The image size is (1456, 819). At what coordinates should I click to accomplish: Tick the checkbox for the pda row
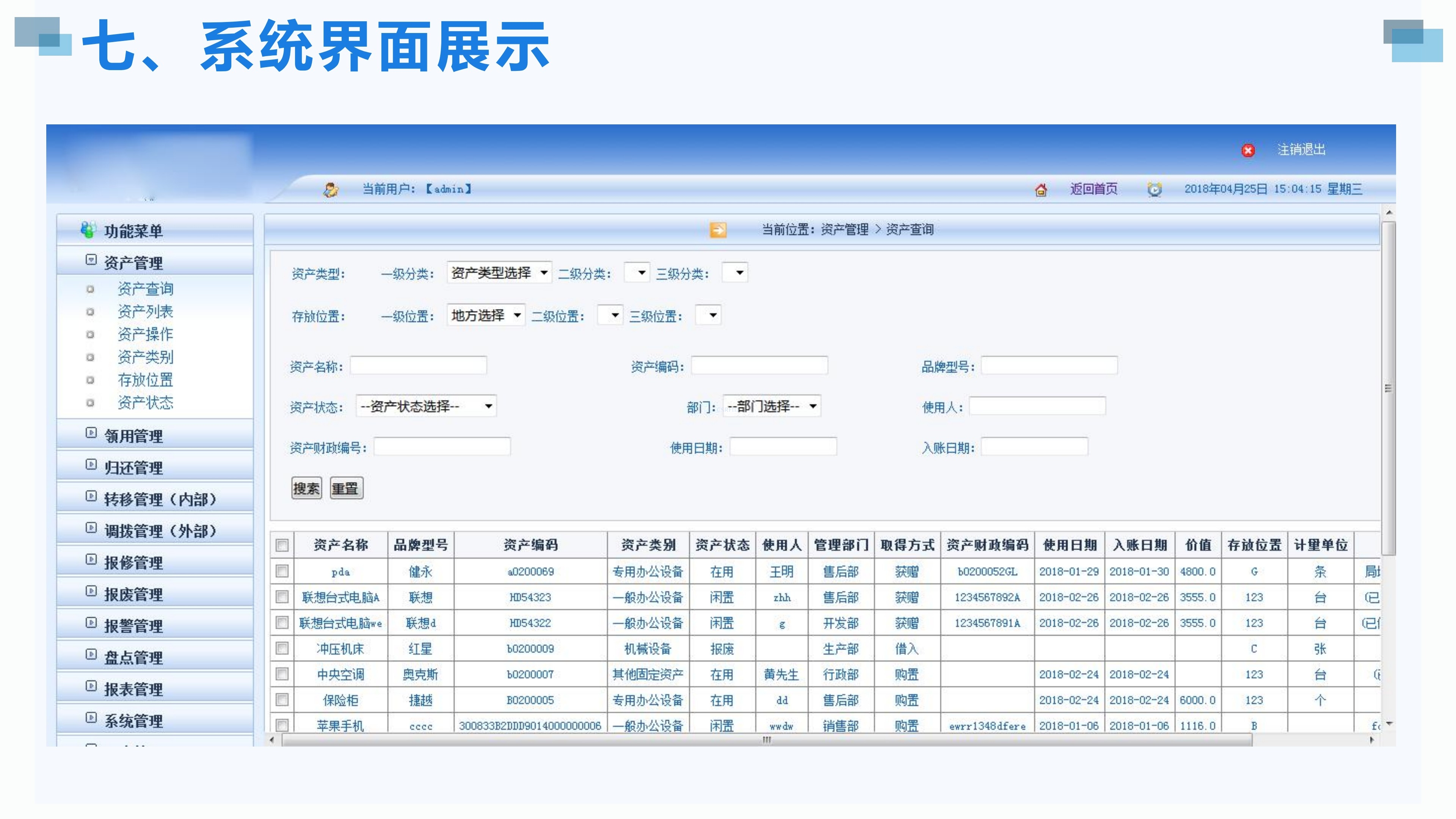click(x=282, y=571)
